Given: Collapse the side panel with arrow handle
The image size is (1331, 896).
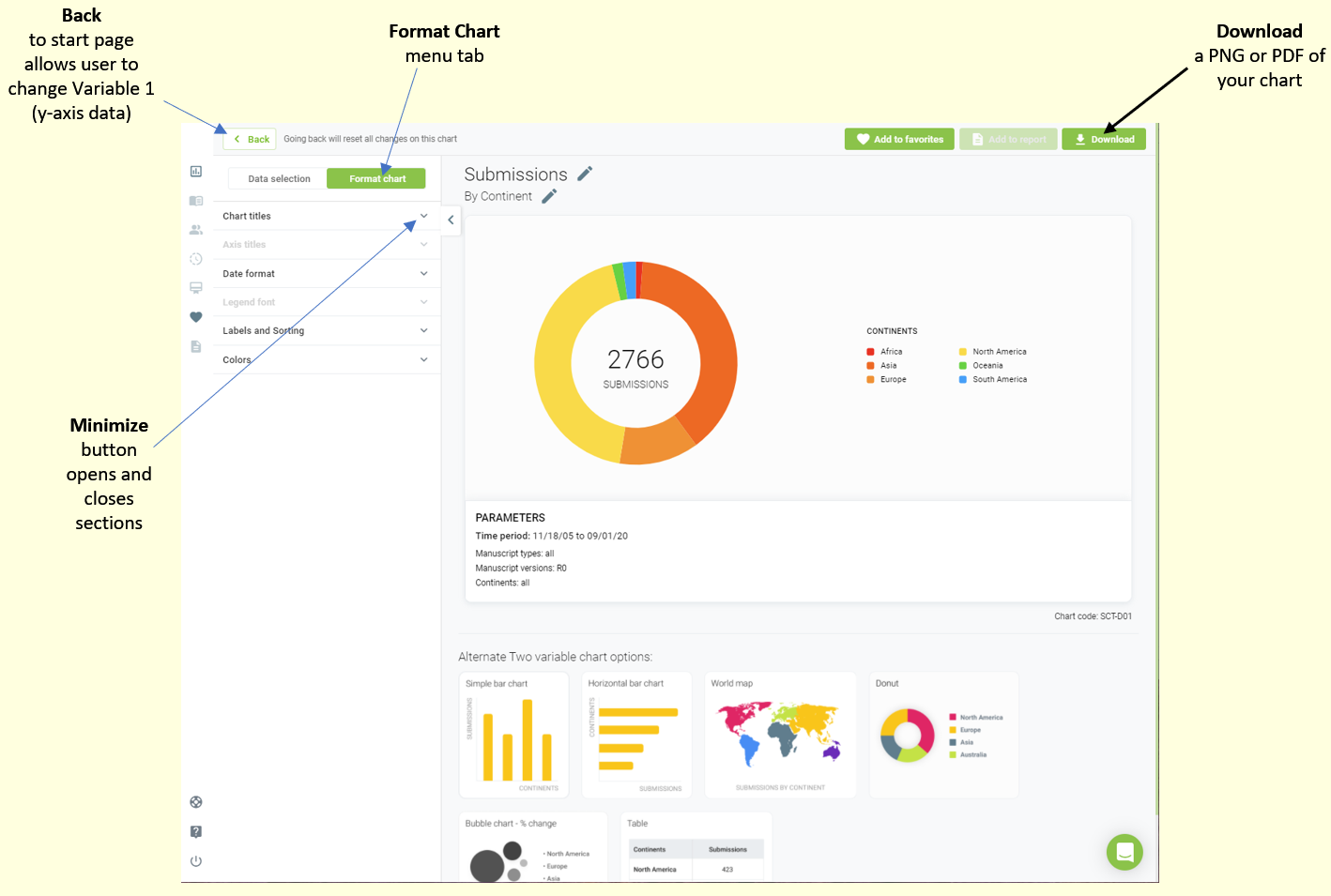Looking at the screenshot, I should (x=451, y=220).
